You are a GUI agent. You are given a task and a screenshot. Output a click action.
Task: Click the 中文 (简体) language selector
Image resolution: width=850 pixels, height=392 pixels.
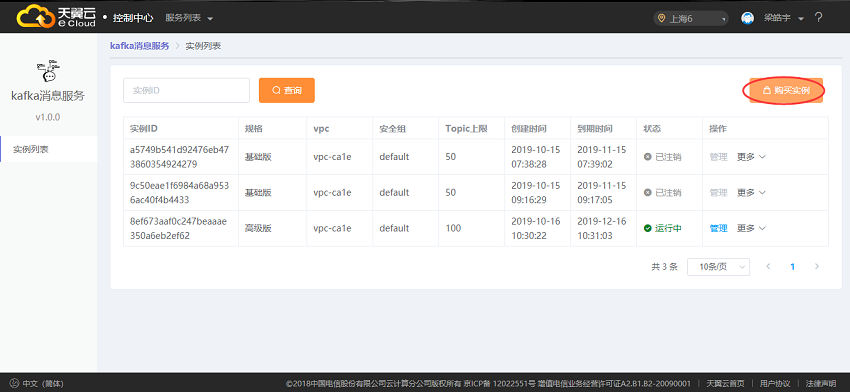[37, 383]
